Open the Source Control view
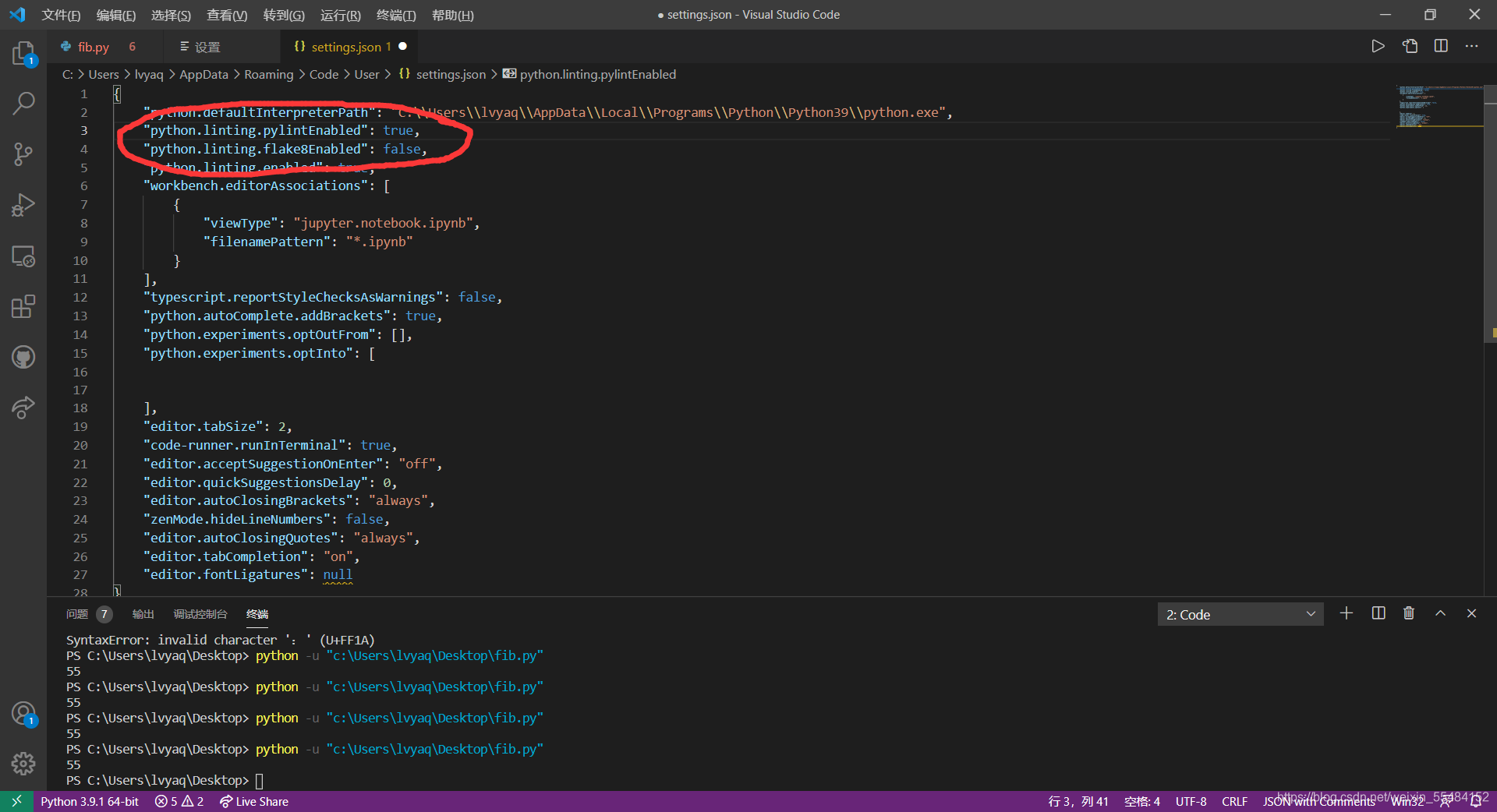 pyautogui.click(x=23, y=154)
